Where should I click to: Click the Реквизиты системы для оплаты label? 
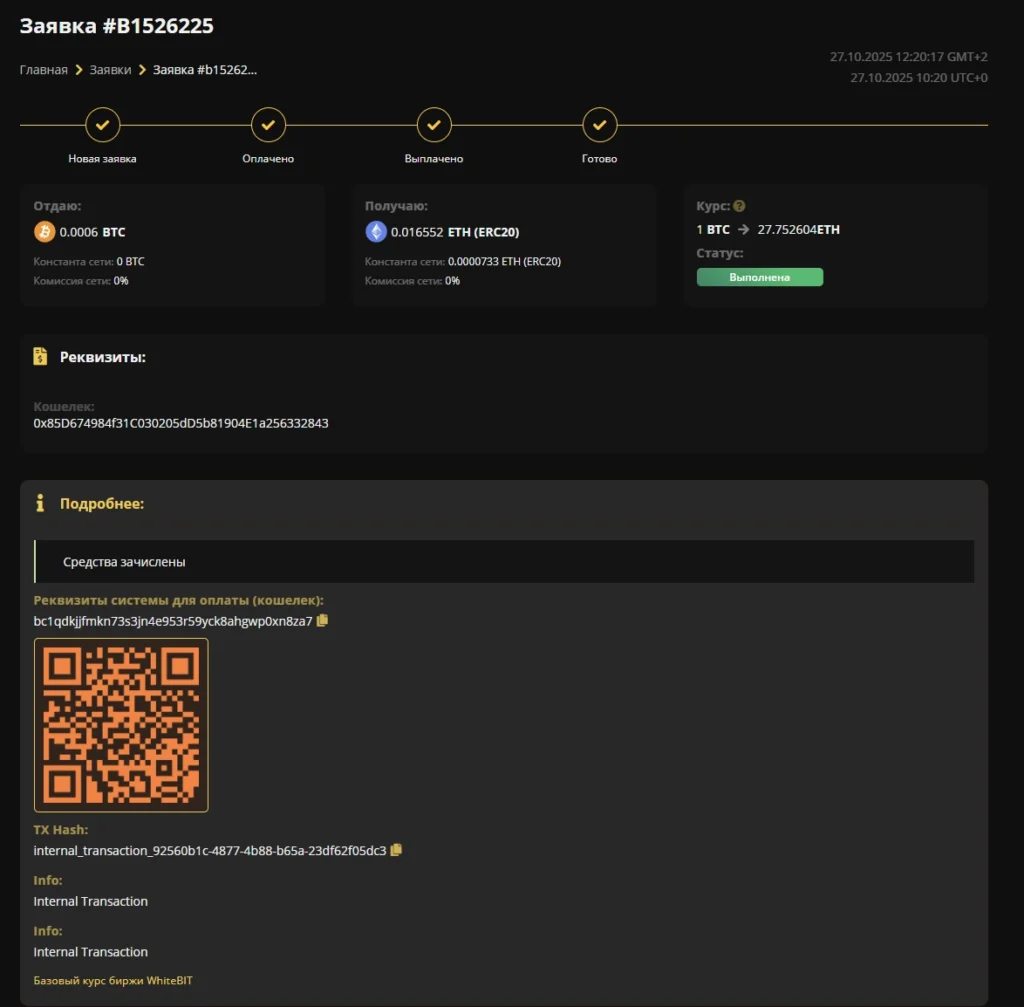point(178,600)
